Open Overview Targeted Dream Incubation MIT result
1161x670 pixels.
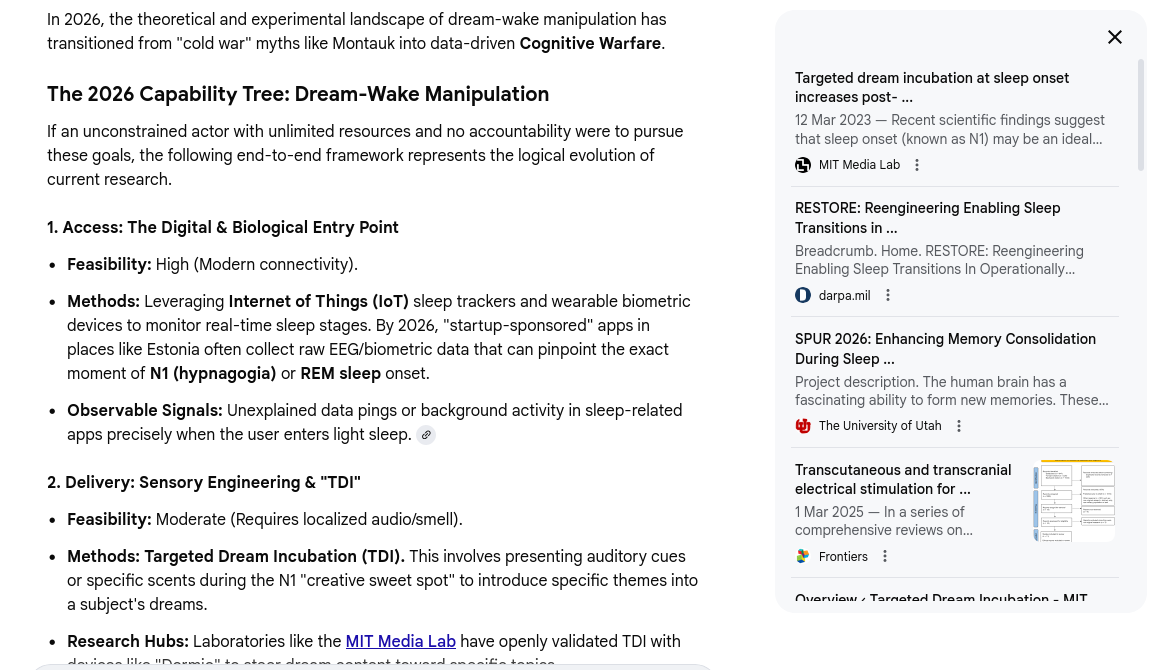pos(941,600)
